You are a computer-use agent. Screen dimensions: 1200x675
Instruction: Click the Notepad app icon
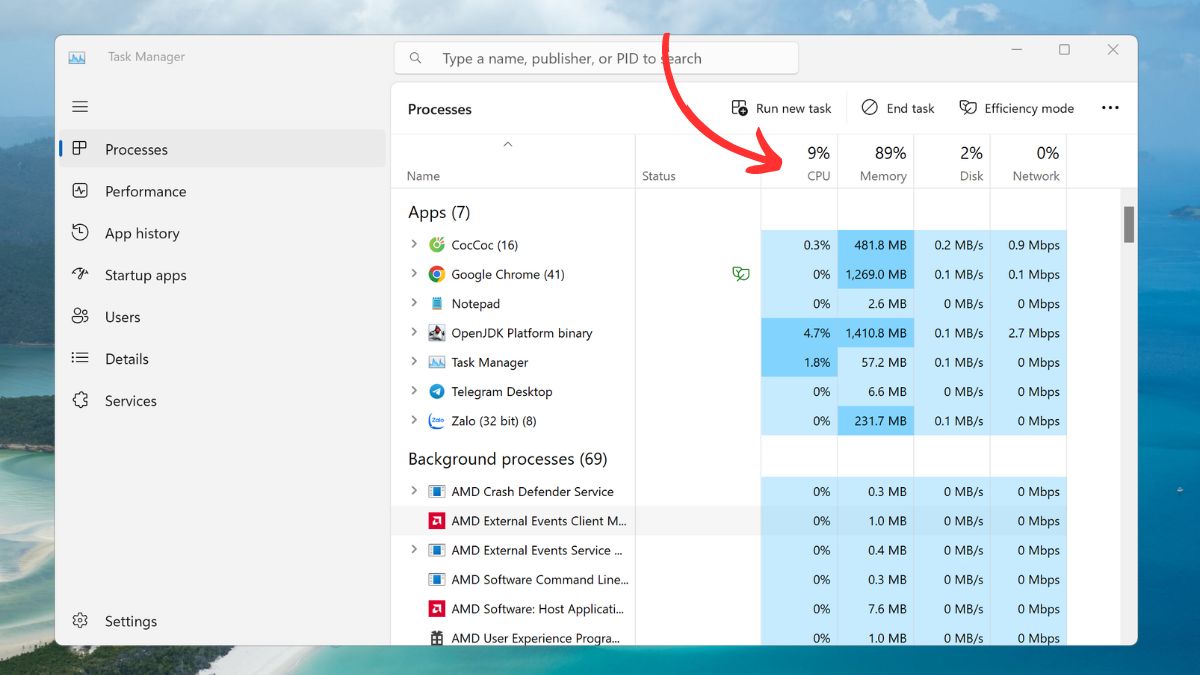[437, 304]
